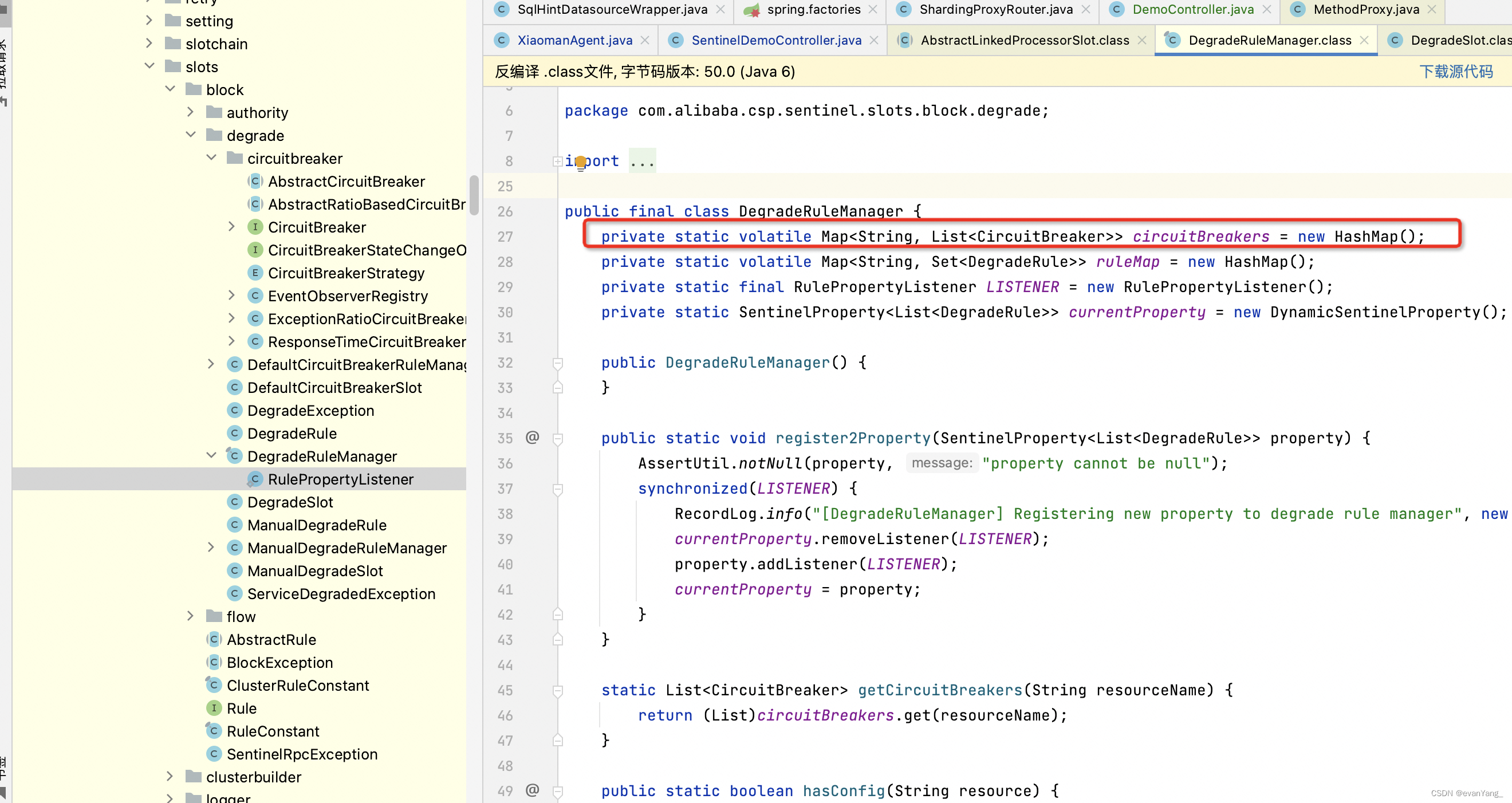Expand the DefaultCircuitBreakerRuleManager node

click(x=211, y=364)
